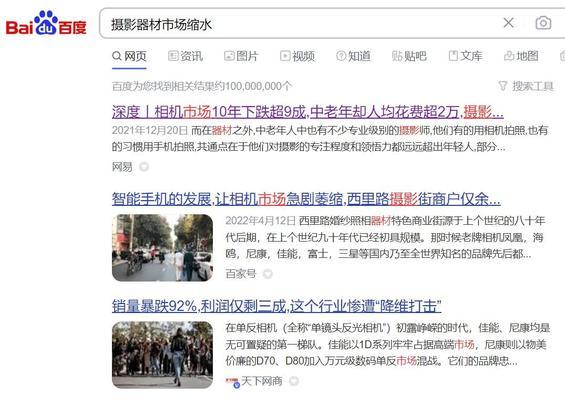
Task: Switch to the 图片 tab
Action: click(241, 56)
